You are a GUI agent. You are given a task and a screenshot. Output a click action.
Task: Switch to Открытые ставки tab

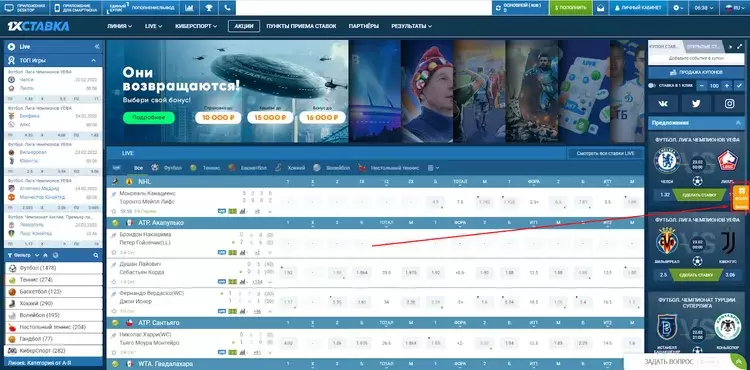(x=702, y=46)
